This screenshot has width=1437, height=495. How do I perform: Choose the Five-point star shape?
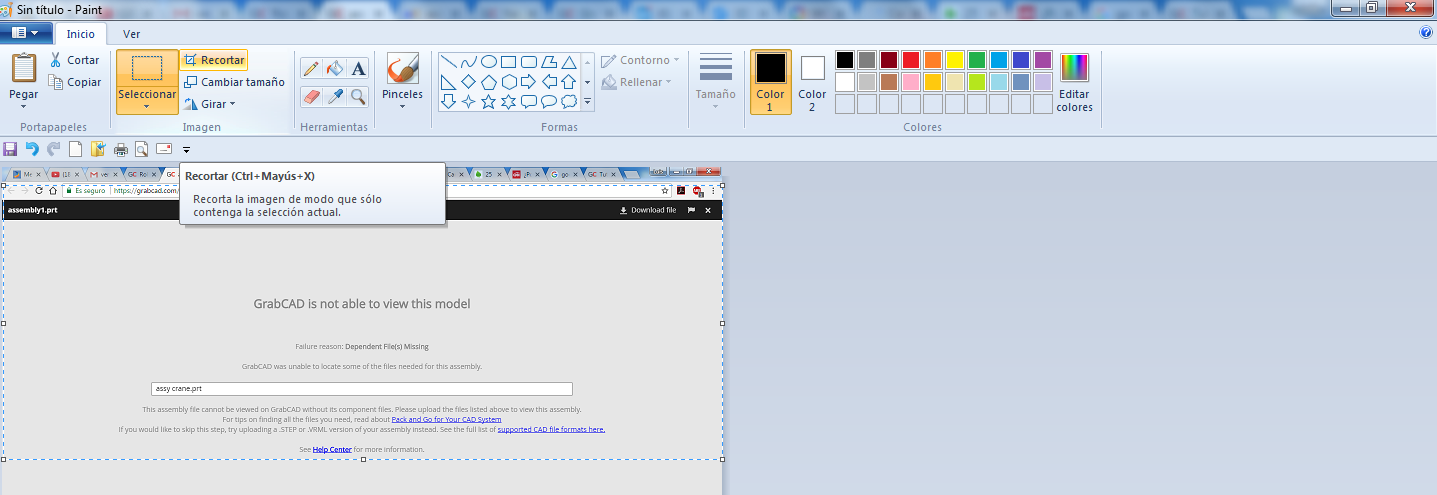coord(489,102)
